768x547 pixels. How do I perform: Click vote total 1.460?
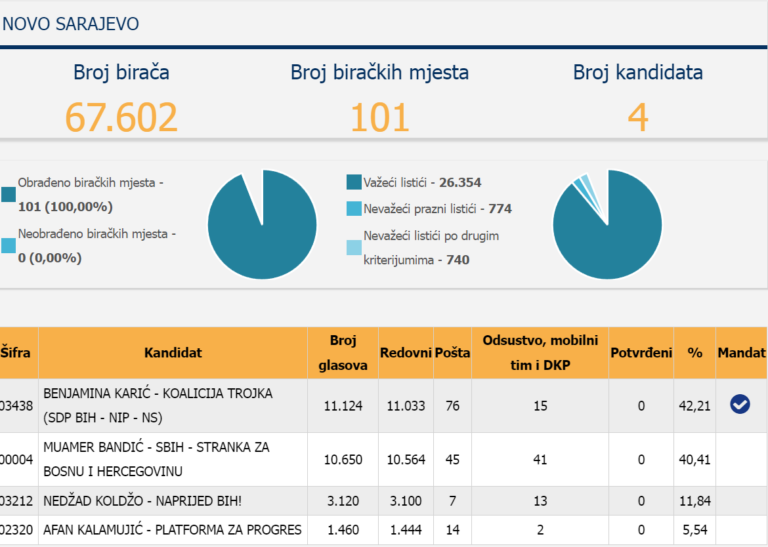point(343,530)
